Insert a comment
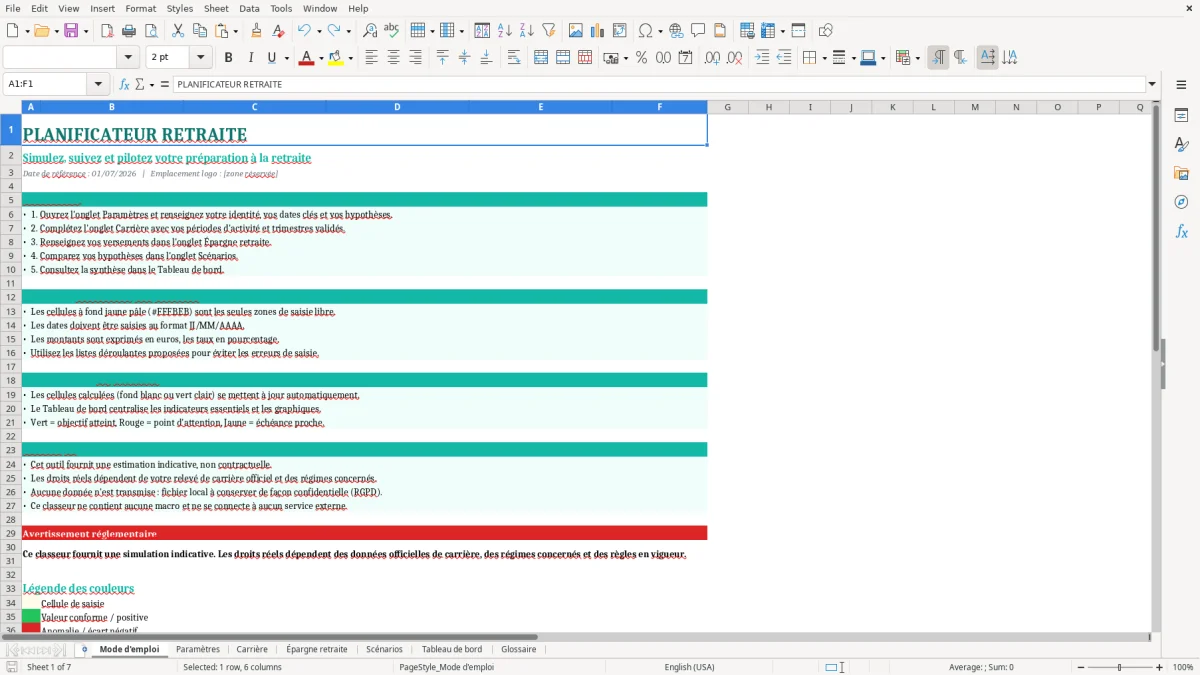This screenshot has height=675, width=1200. 698,31
